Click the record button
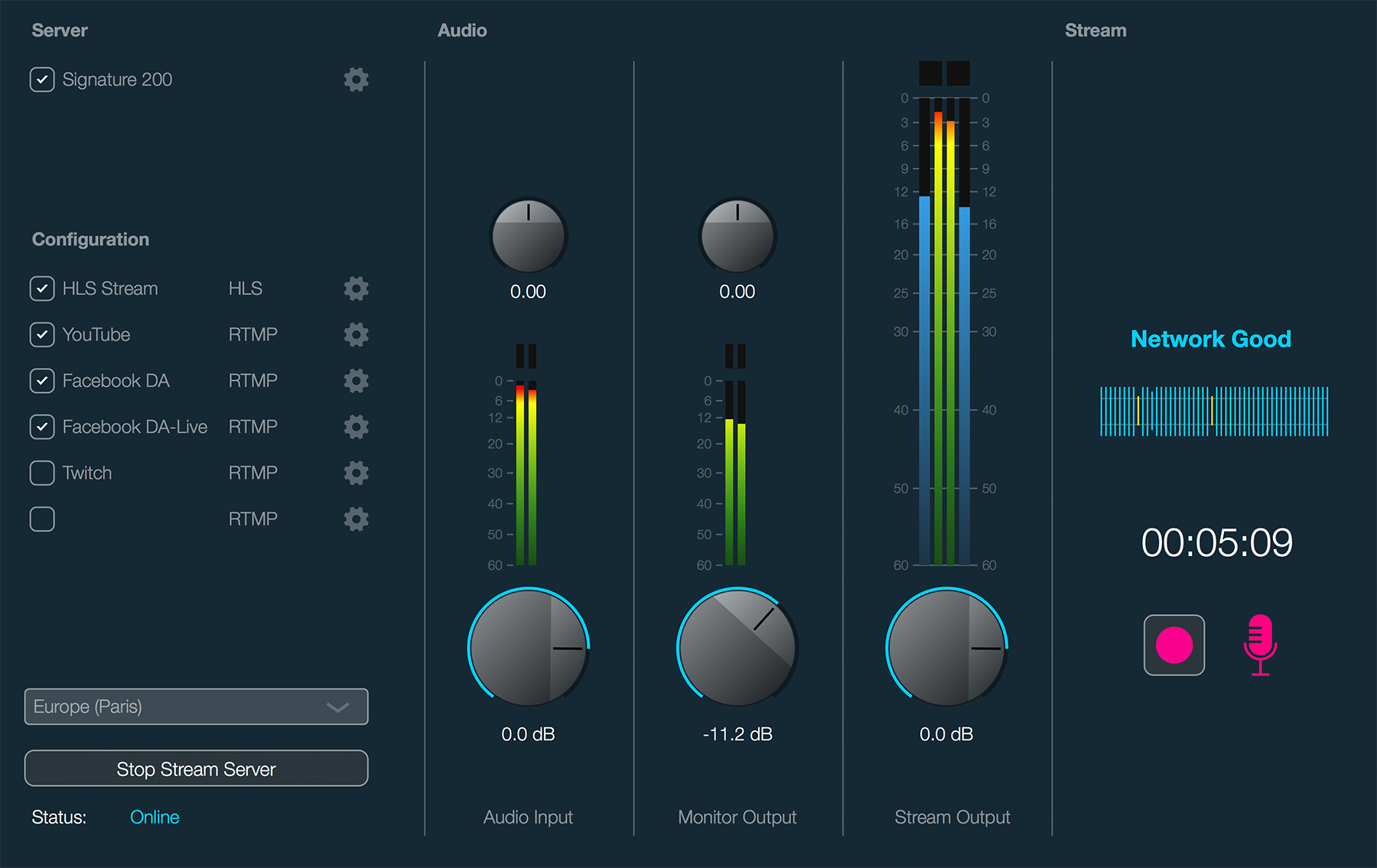Screen dimensions: 1377x868 [x=1174, y=645]
